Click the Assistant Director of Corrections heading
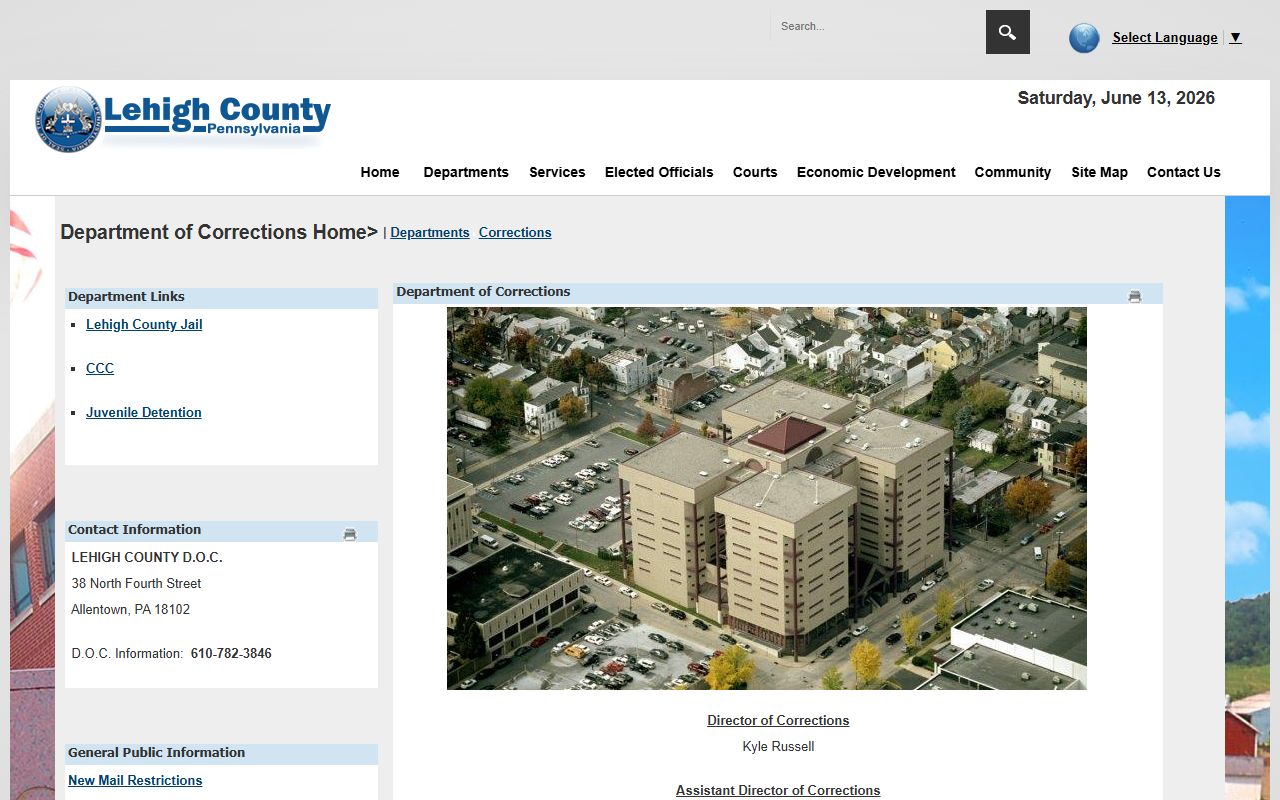1280x800 pixels. [778, 790]
